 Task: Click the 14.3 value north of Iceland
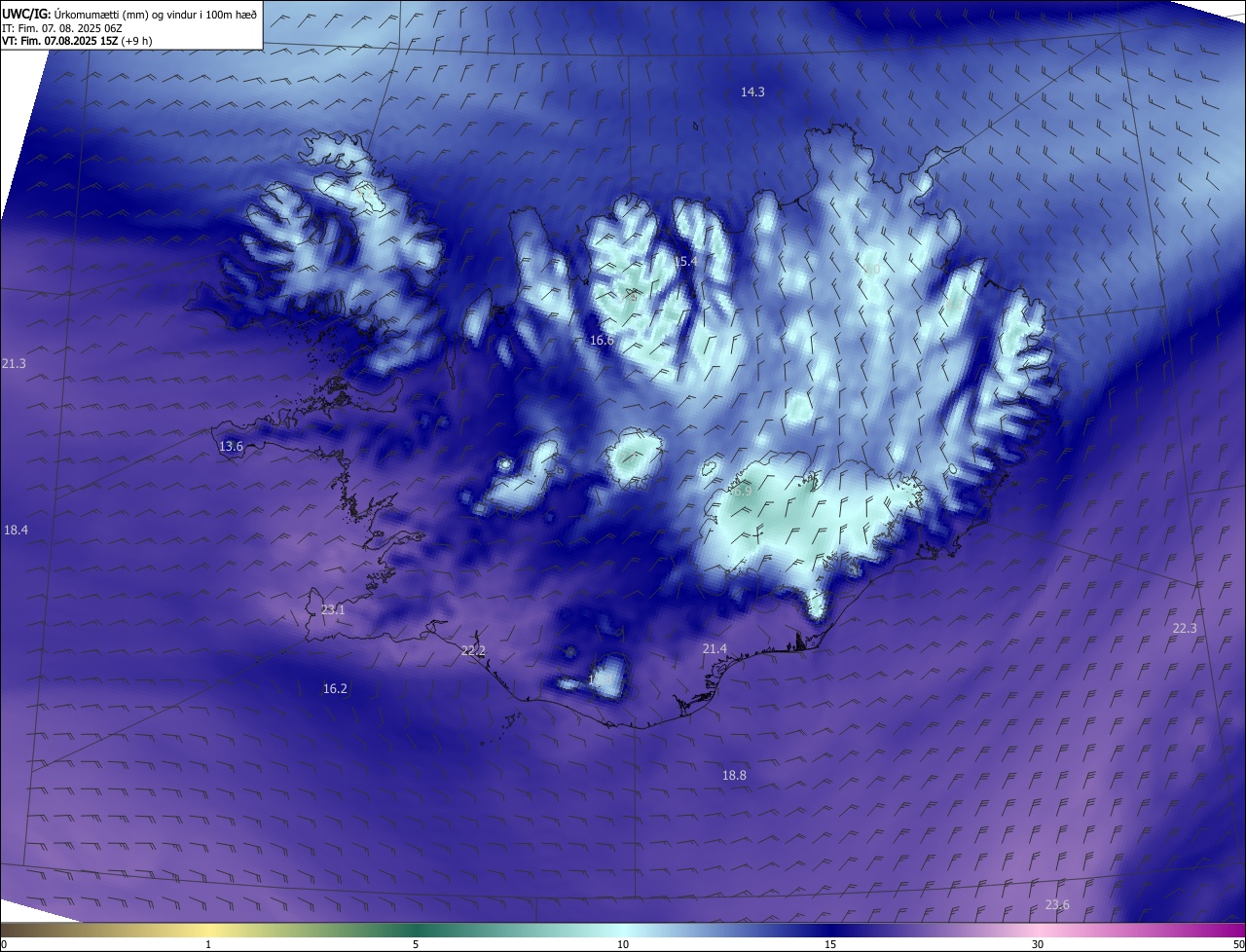click(x=752, y=92)
